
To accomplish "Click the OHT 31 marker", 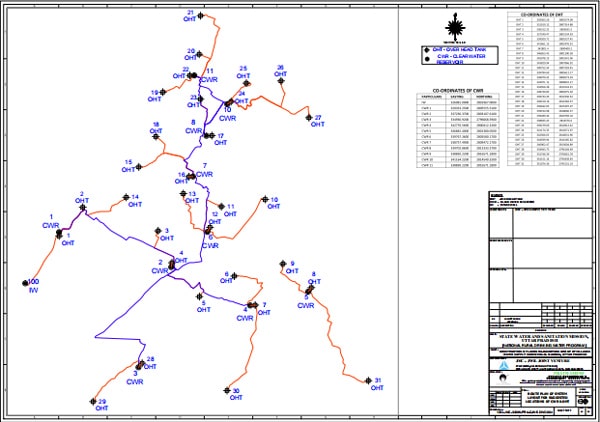I will [x=368, y=381].
